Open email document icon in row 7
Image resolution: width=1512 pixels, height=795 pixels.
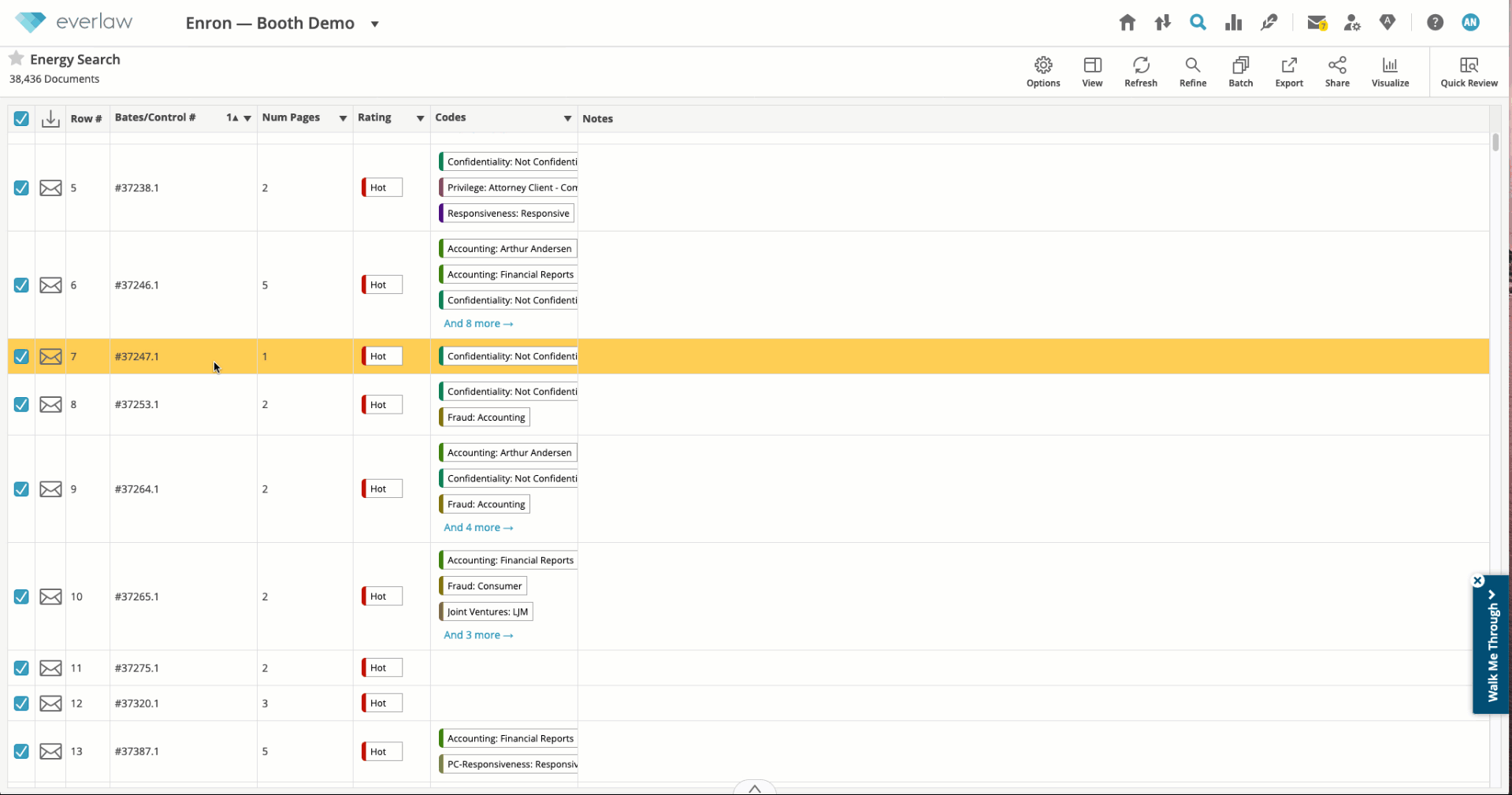(50, 356)
